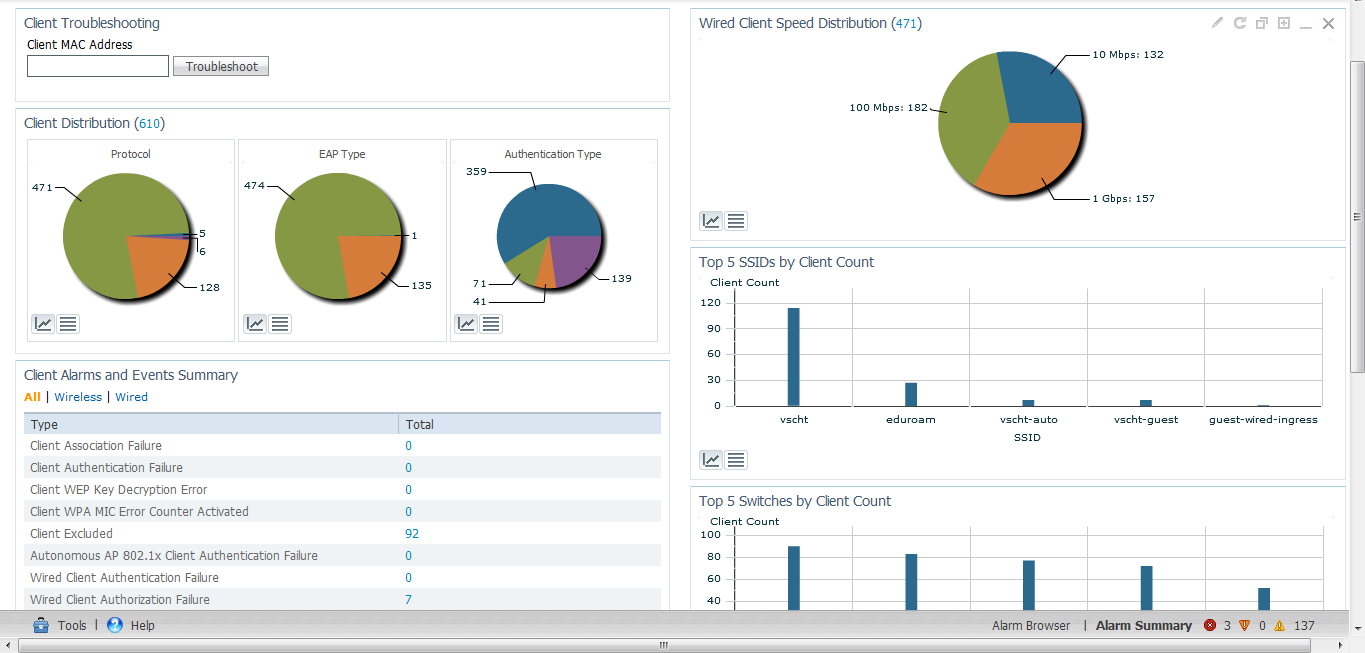Click the guest-wired-ingress SSID label

tap(1263, 420)
